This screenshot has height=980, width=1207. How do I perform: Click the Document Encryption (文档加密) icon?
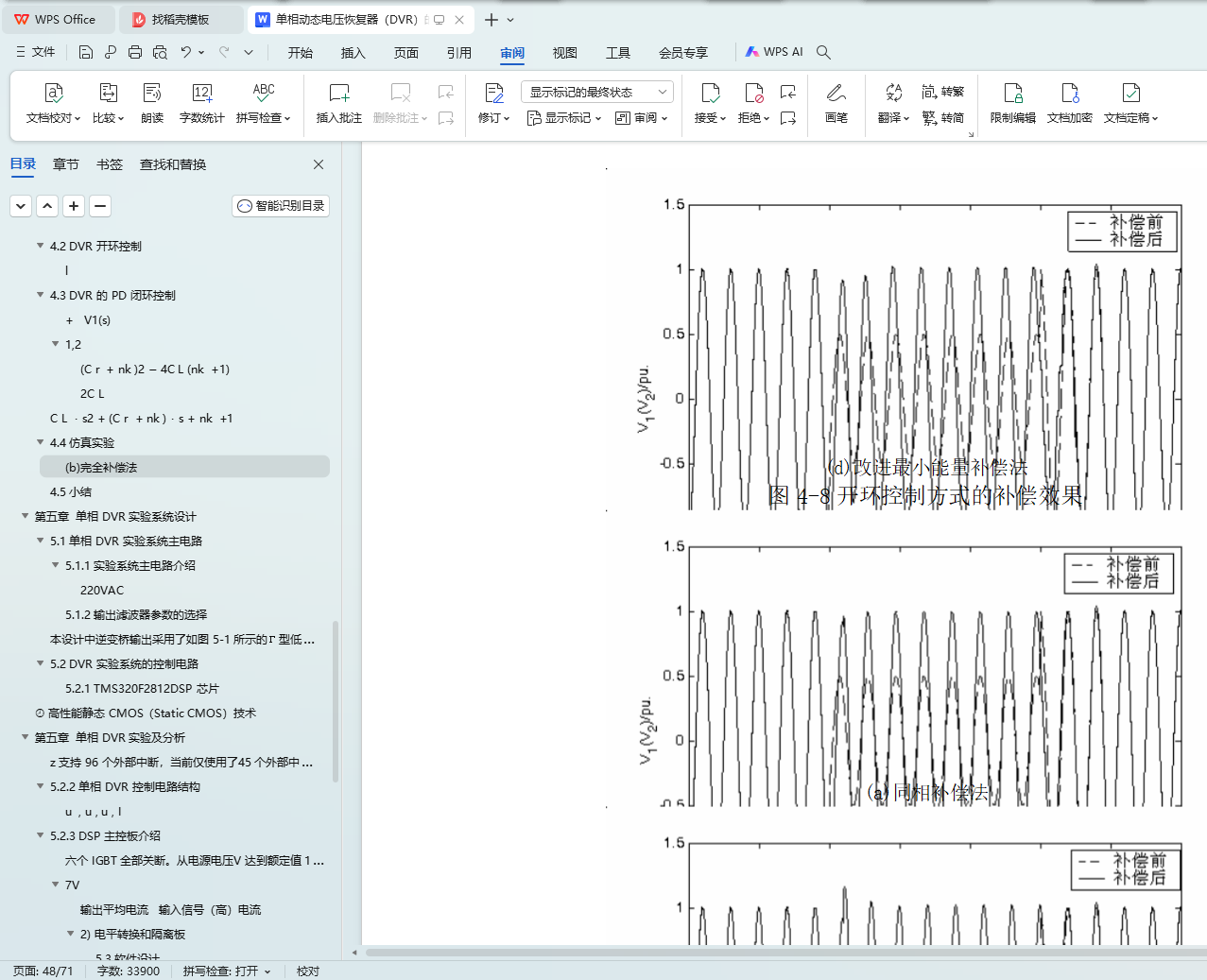[1069, 94]
